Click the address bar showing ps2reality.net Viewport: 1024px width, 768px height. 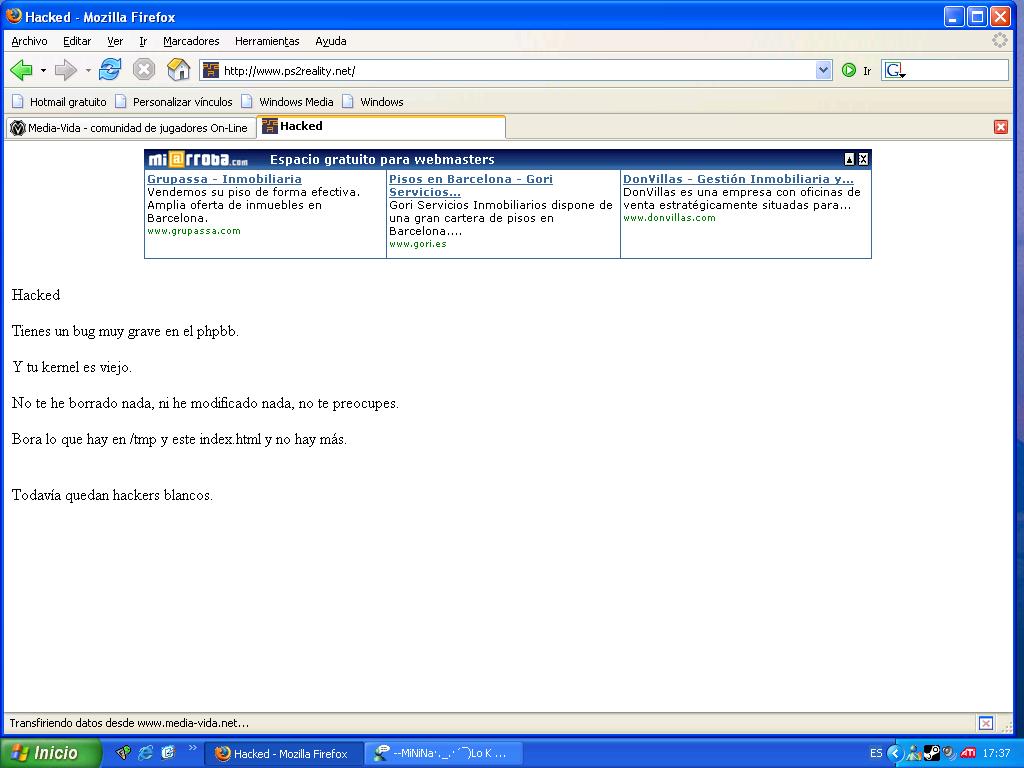click(516, 71)
